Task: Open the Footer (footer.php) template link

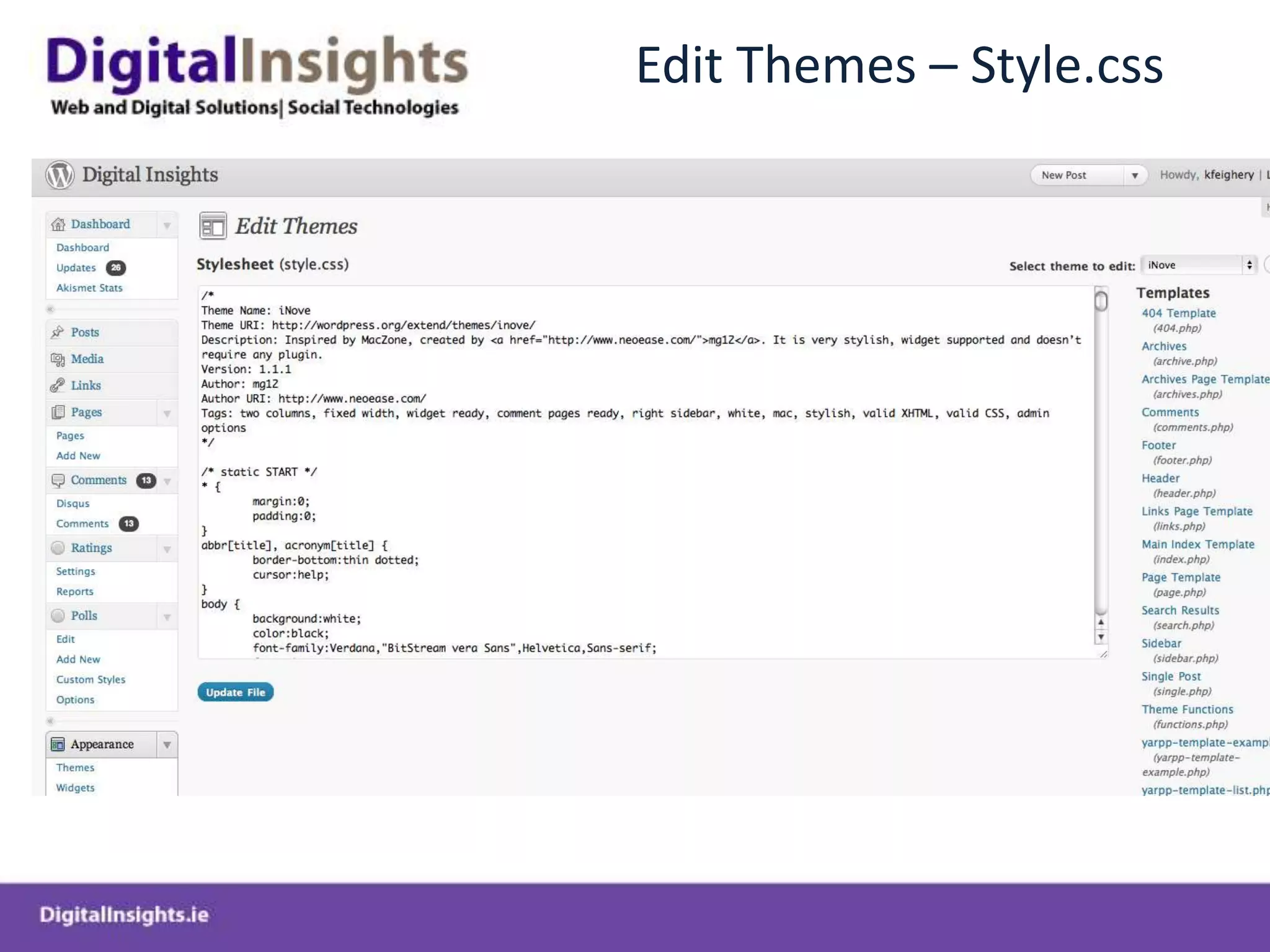Action: point(1158,446)
